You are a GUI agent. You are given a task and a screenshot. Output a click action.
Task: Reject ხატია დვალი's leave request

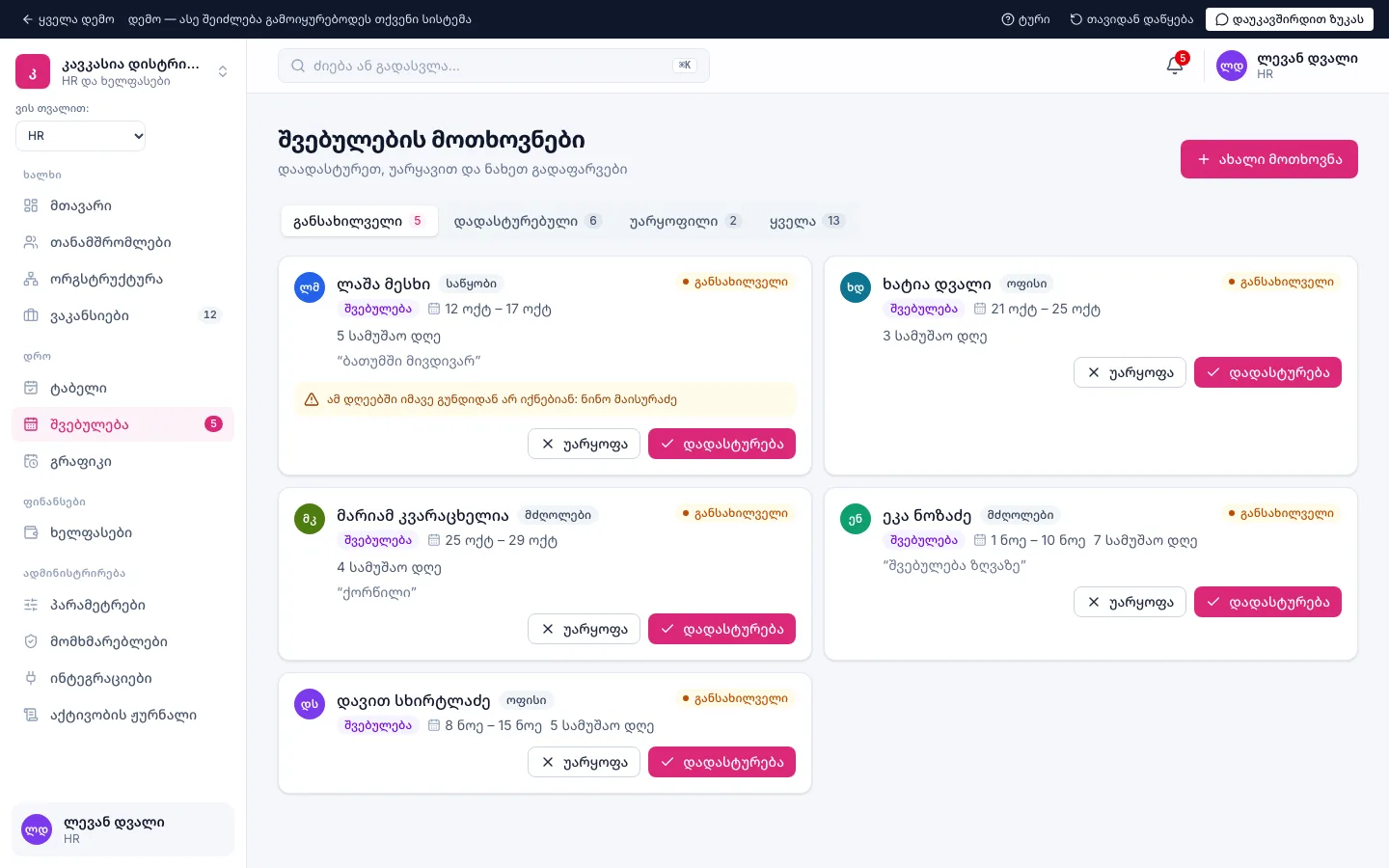pyautogui.click(x=1130, y=372)
